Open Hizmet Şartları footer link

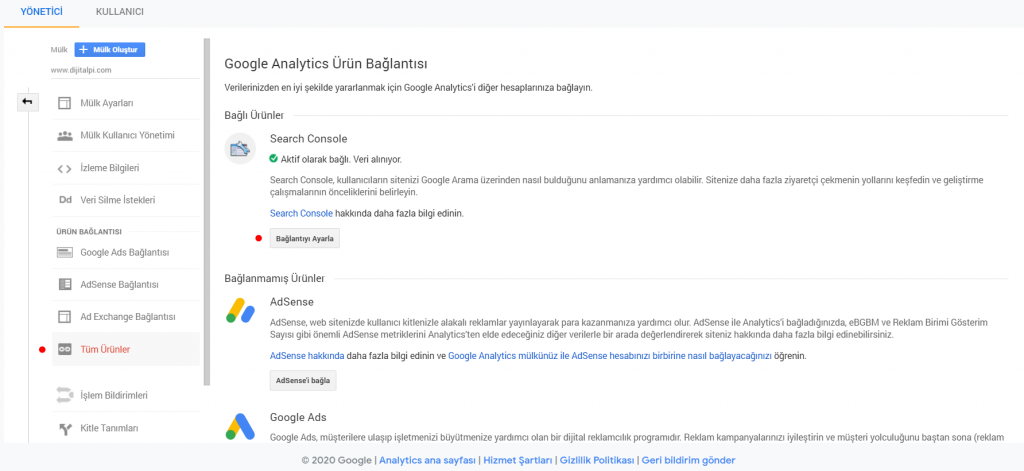point(517,461)
